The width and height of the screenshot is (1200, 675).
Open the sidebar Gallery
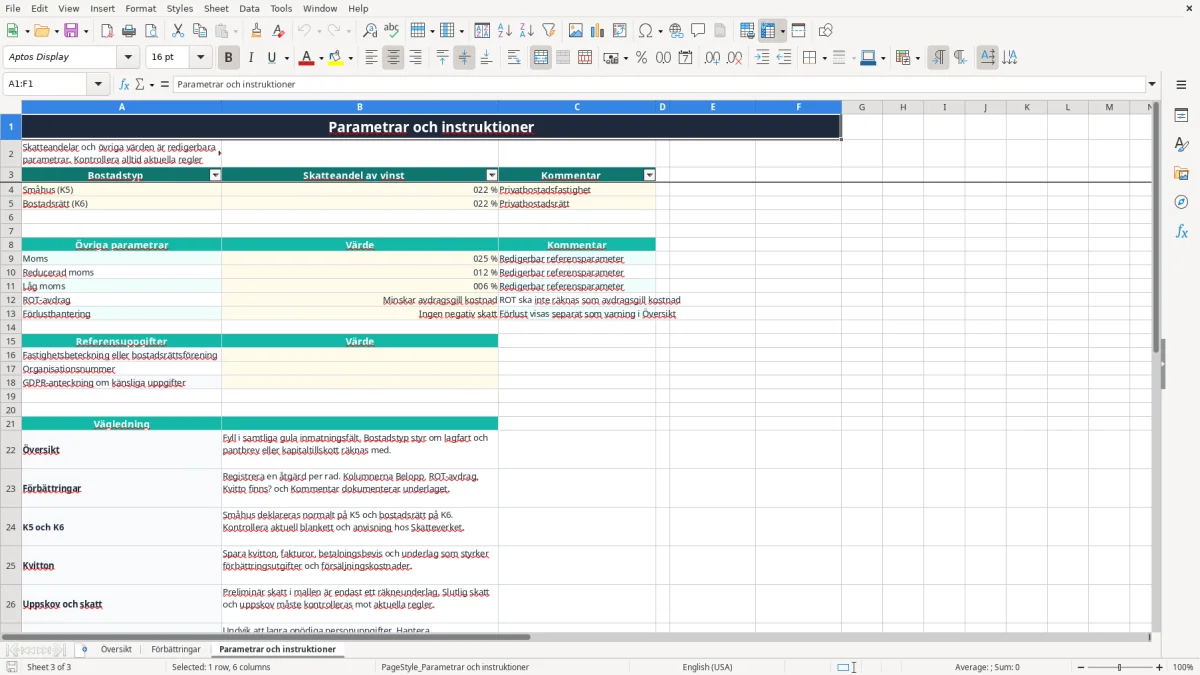1181,173
